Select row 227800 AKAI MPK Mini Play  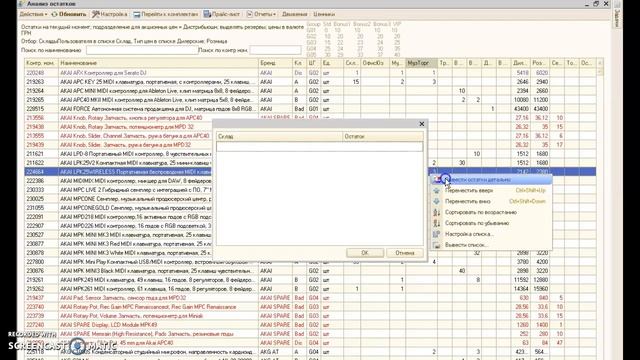(310, 262)
